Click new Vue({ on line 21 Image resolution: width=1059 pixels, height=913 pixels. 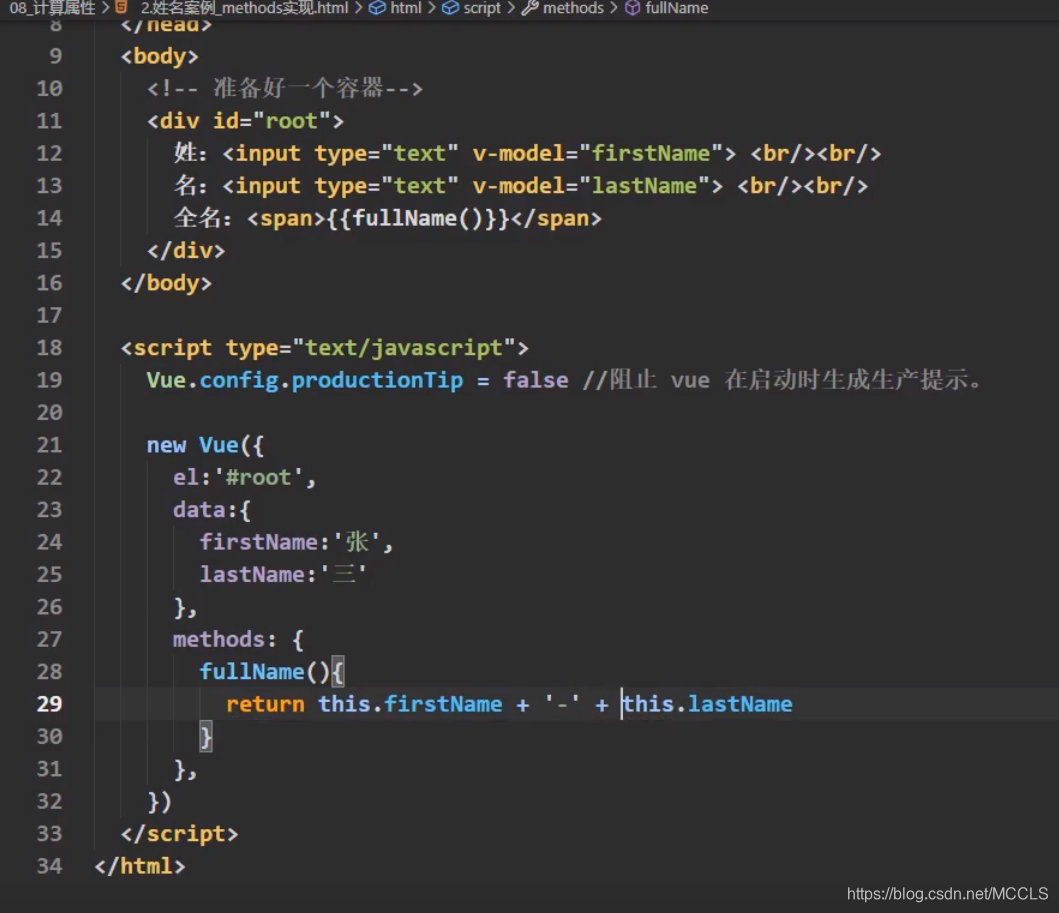[x=205, y=445]
